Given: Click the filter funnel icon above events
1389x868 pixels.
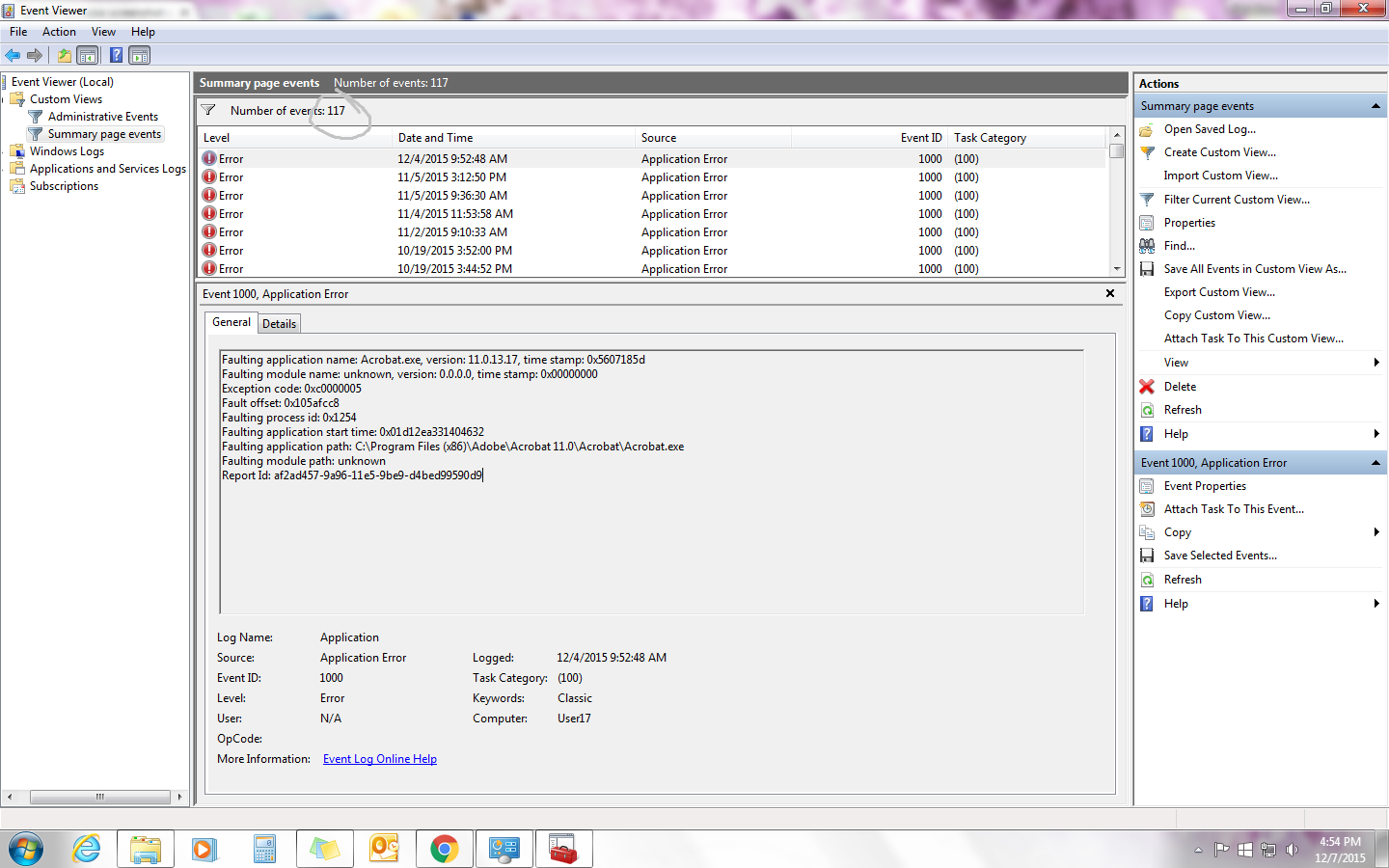Looking at the screenshot, I should pos(208,110).
